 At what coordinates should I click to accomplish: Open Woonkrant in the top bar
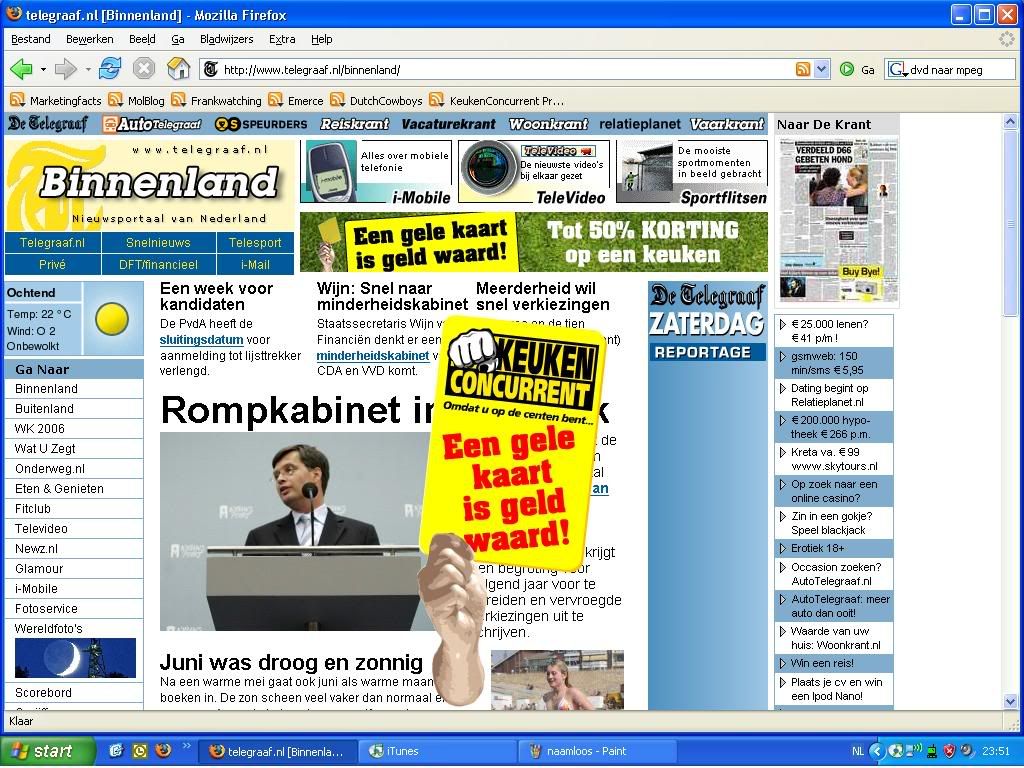tap(548, 123)
